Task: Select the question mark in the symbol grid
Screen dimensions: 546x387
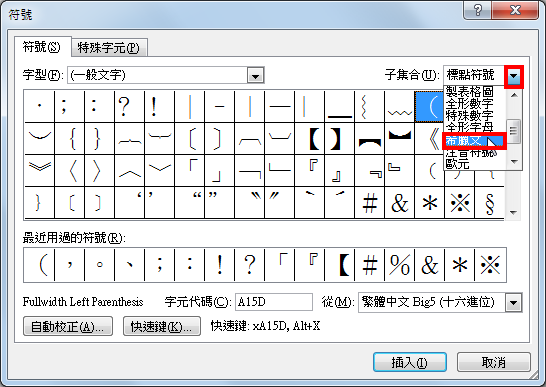Action: pos(129,106)
